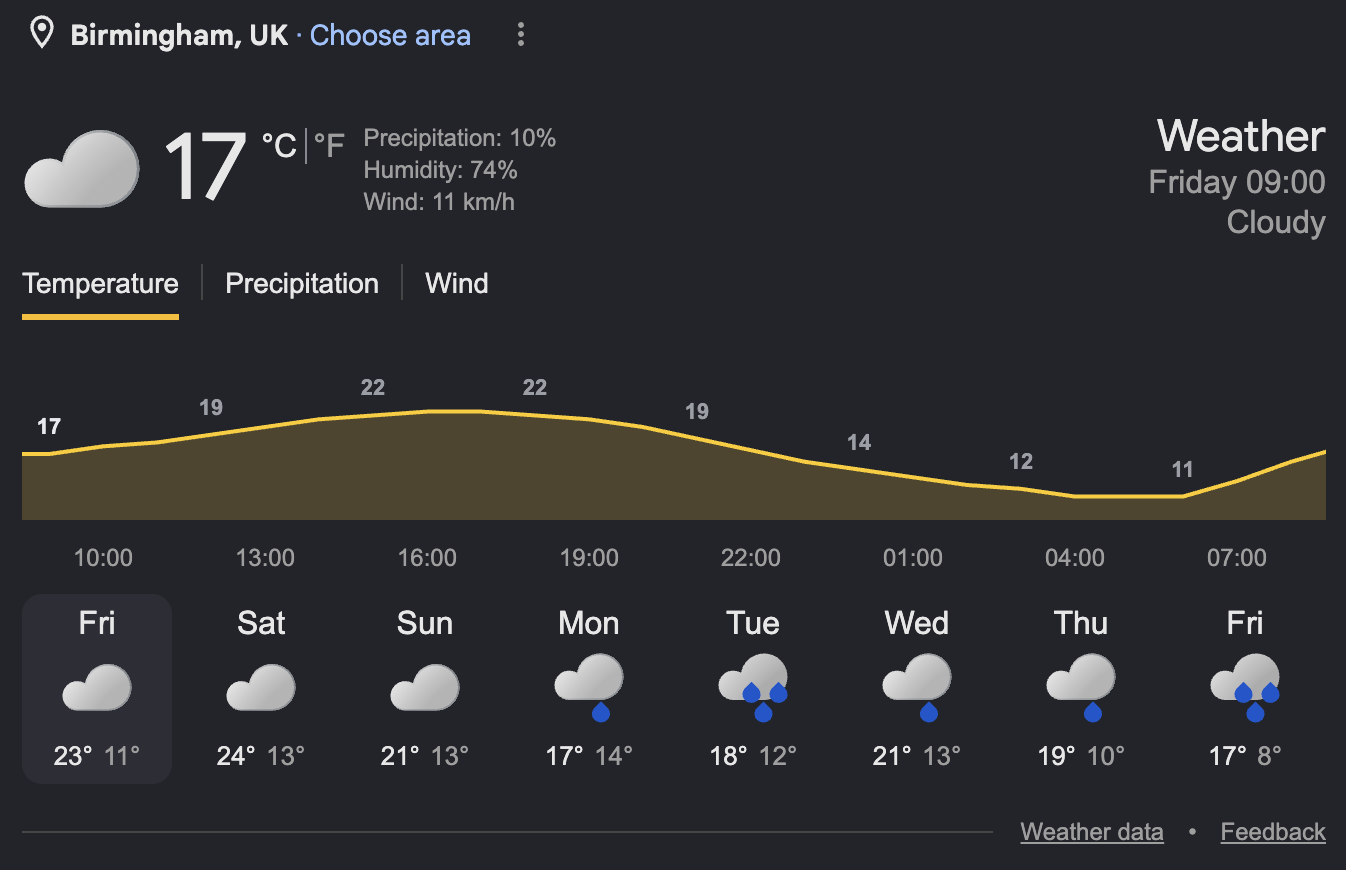The height and width of the screenshot is (870, 1346).
Task: Click the Feedback link
Action: tap(1273, 832)
